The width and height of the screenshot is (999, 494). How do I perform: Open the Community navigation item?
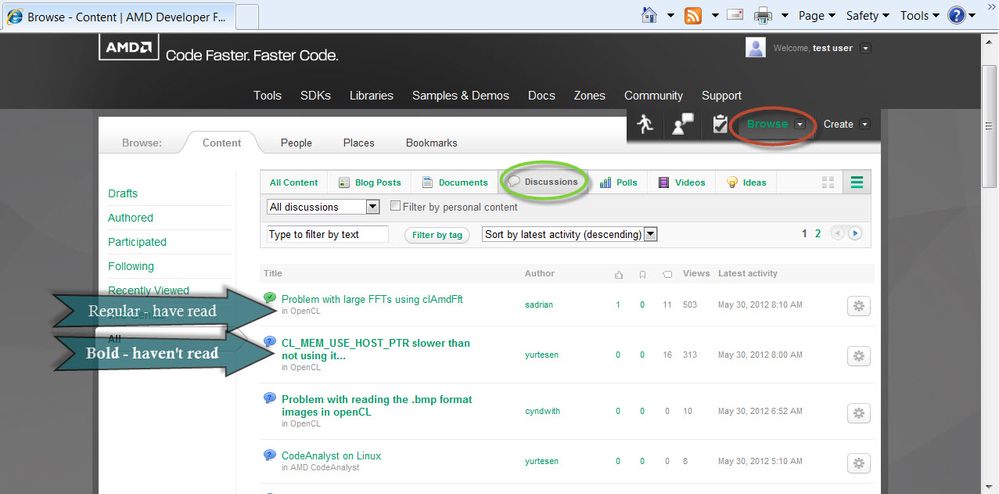653,96
